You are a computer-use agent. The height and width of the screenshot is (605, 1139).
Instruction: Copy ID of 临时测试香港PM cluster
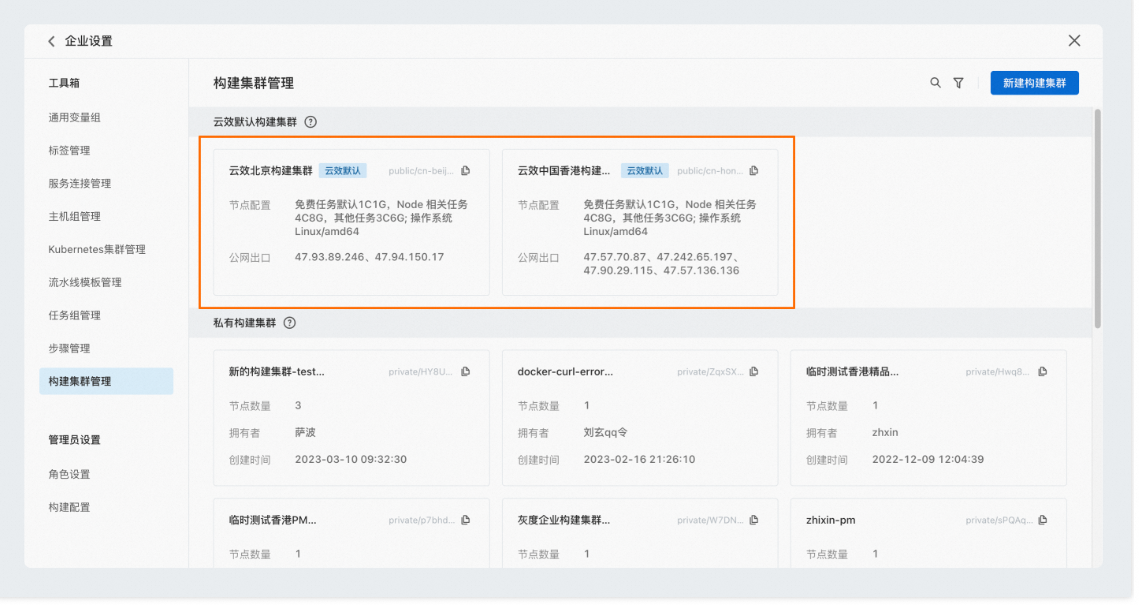coord(468,522)
